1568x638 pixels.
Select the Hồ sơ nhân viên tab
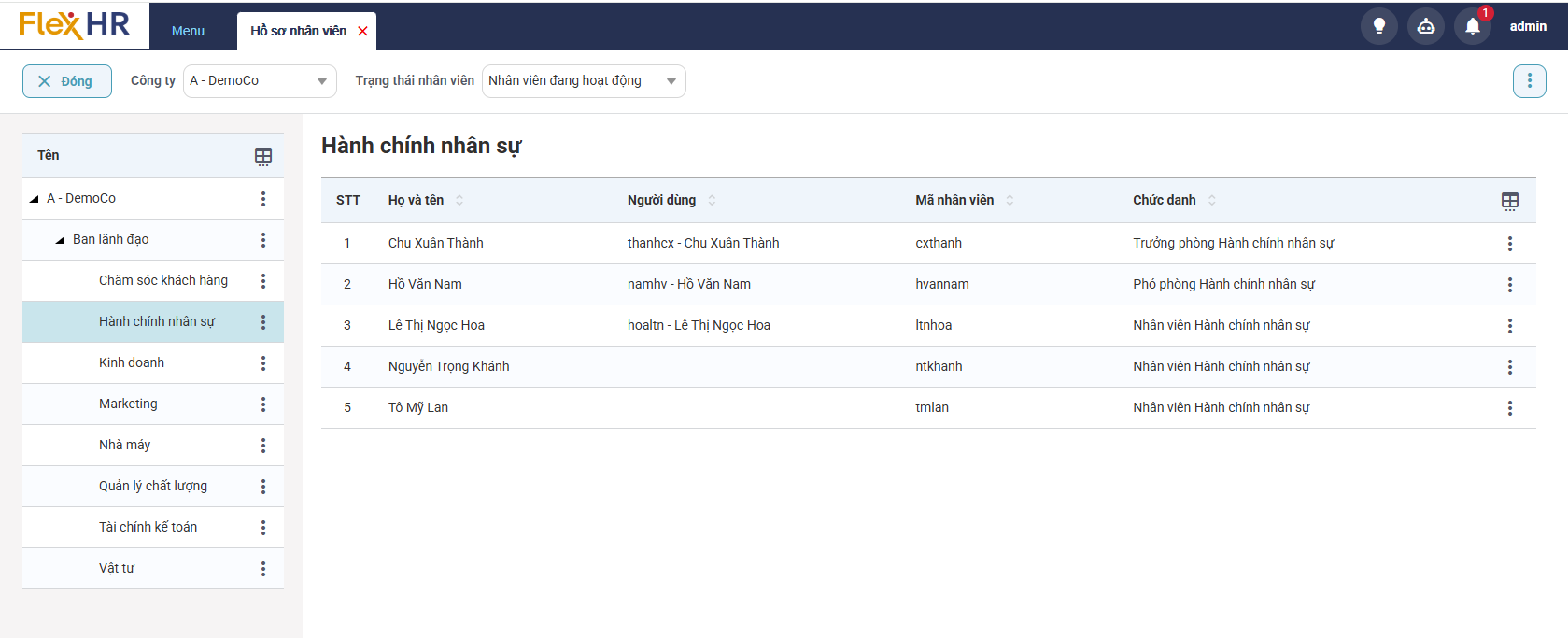[298, 31]
